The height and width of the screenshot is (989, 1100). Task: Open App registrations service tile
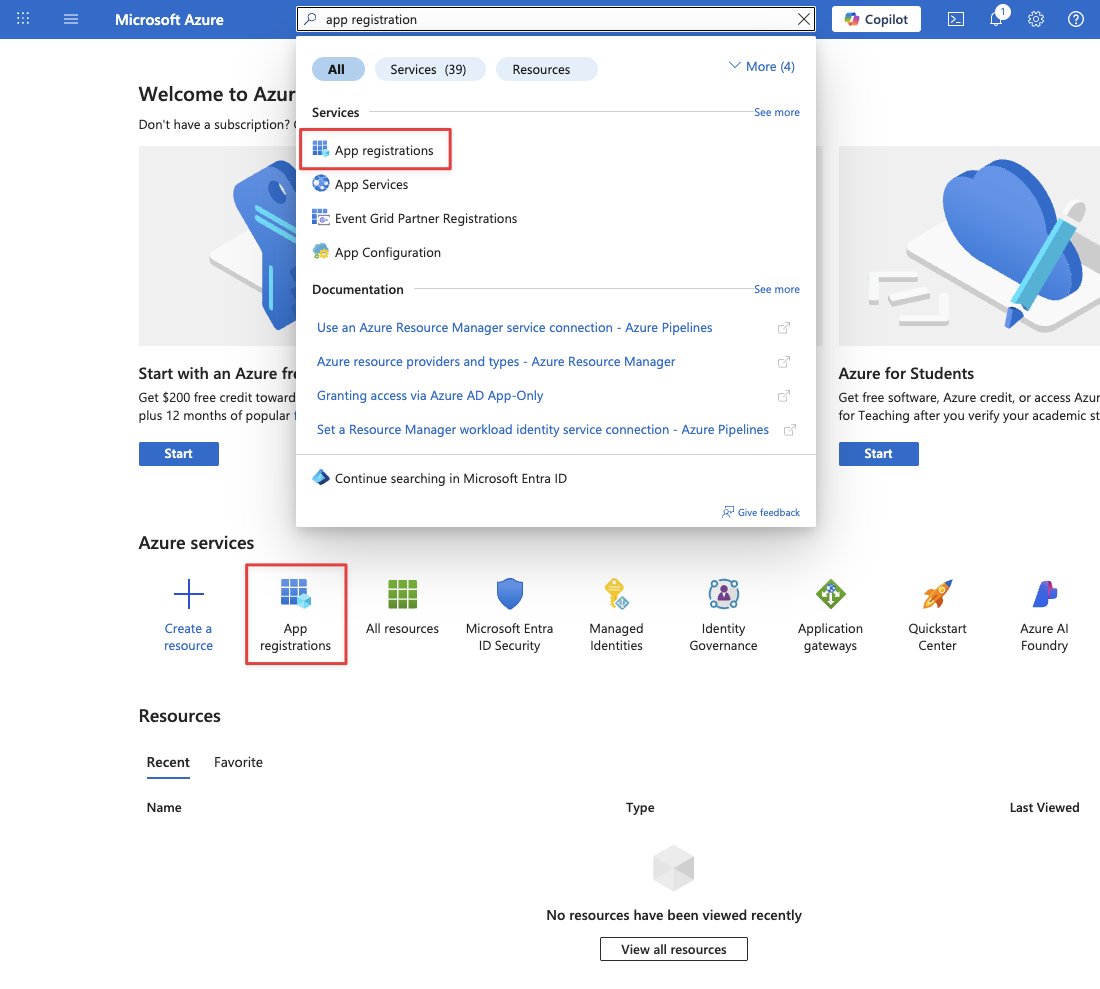(x=295, y=614)
